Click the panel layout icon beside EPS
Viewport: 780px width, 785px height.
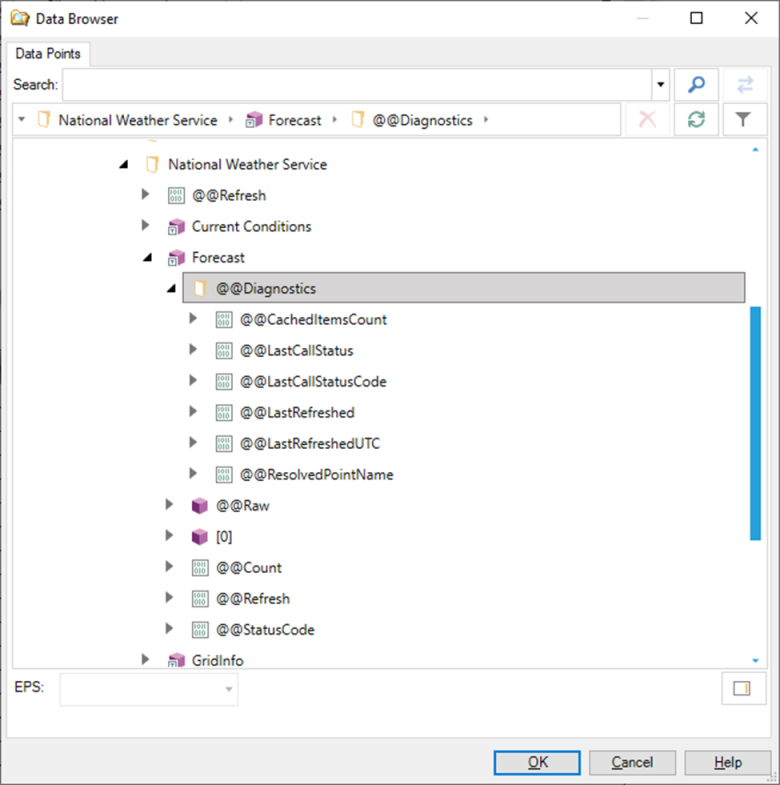pyautogui.click(x=742, y=688)
